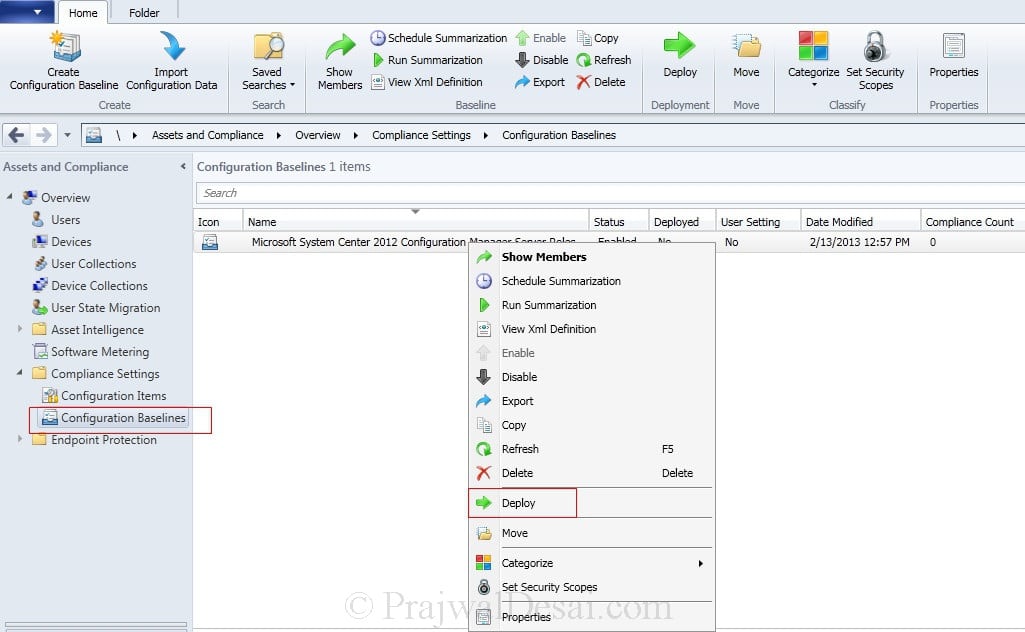Image resolution: width=1025 pixels, height=632 pixels.
Task: Click Disable in the ribbon
Action: pyautogui.click(x=541, y=60)
